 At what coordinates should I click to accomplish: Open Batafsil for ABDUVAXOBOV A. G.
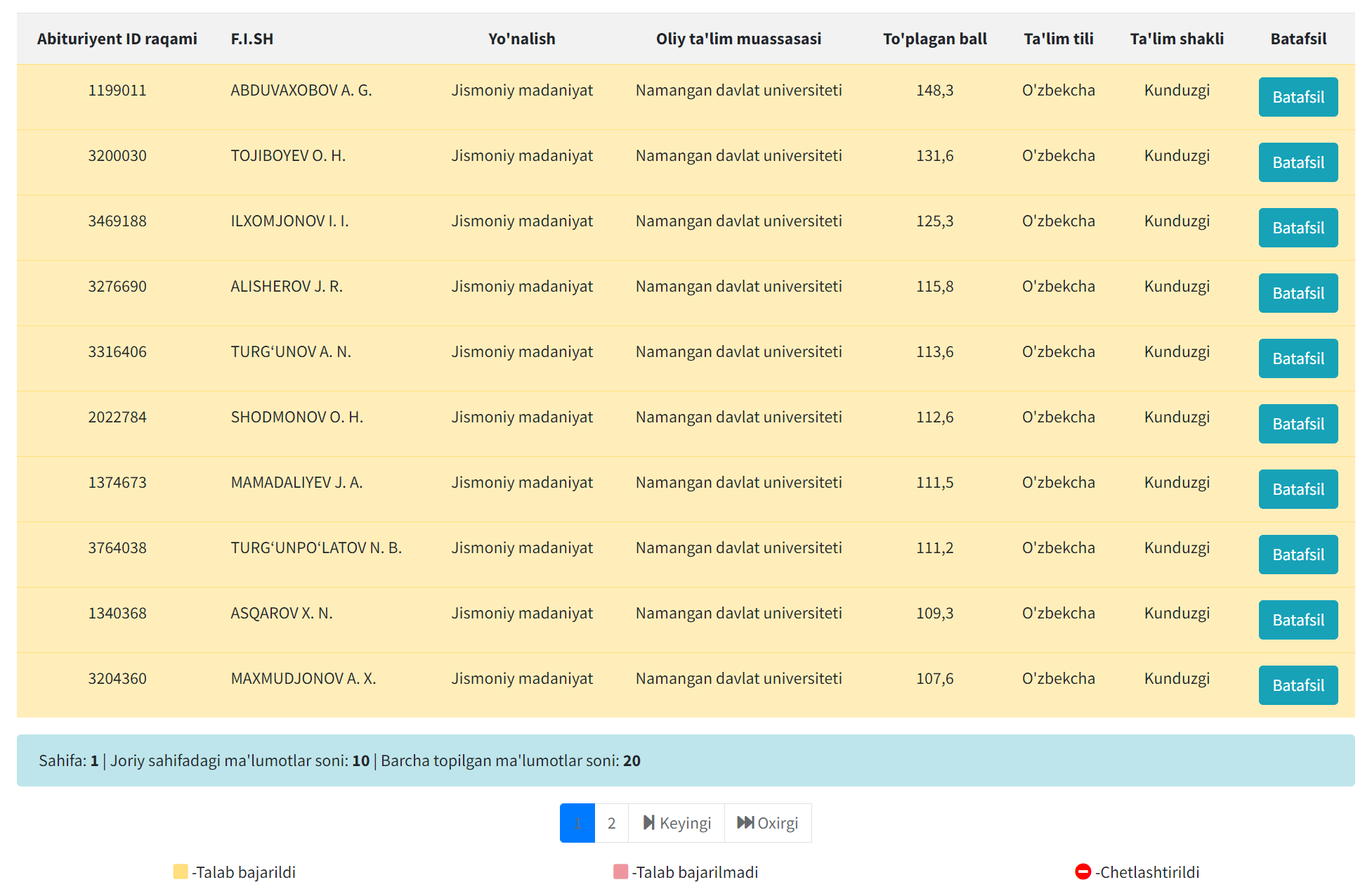pos(1298,97)
